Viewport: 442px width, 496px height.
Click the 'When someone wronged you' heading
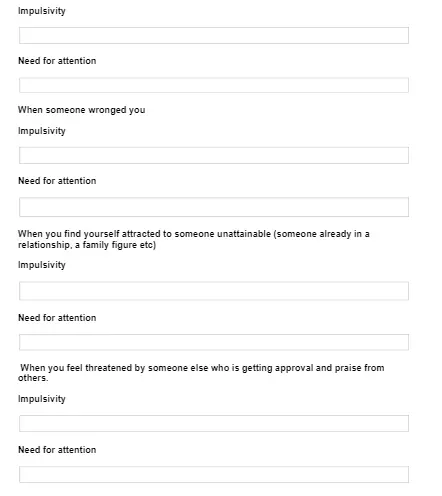(x=82, y=110)
